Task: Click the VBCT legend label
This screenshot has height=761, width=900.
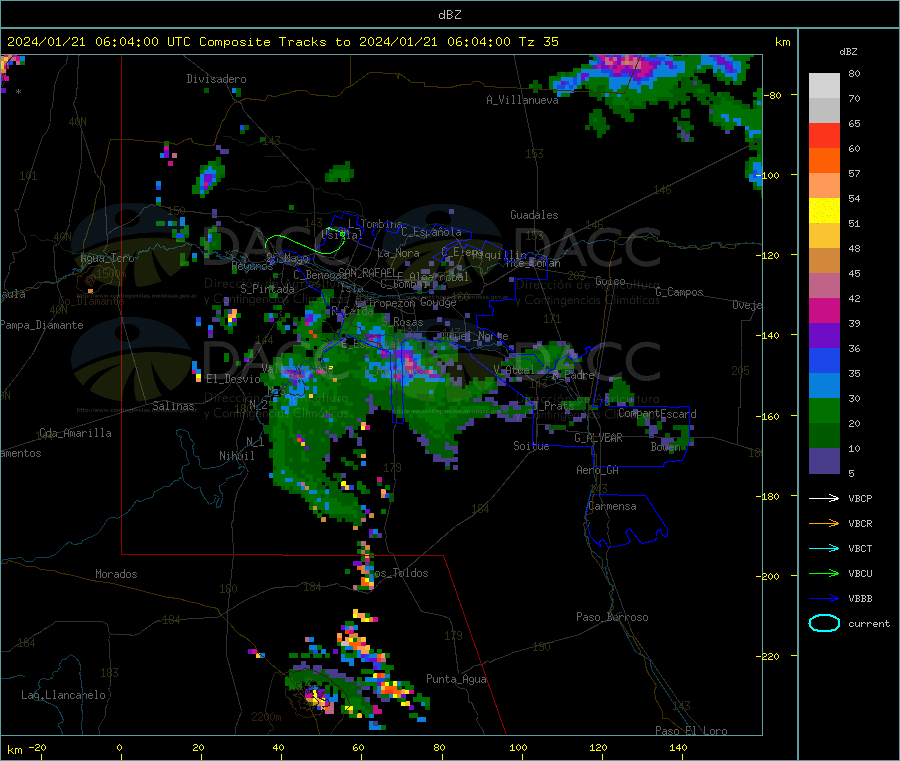Action: point(860,548)
